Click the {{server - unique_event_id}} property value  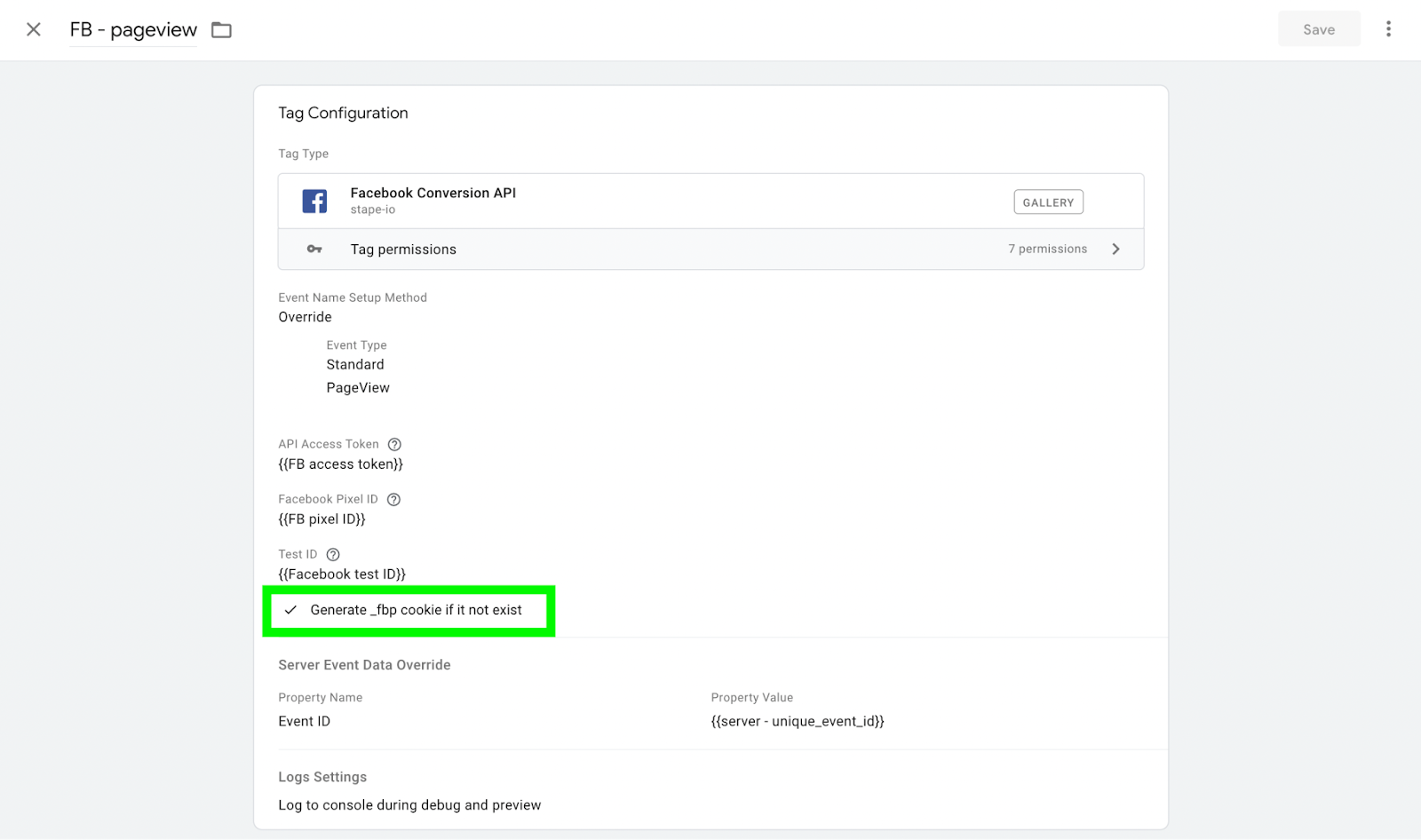pos(798,722)
